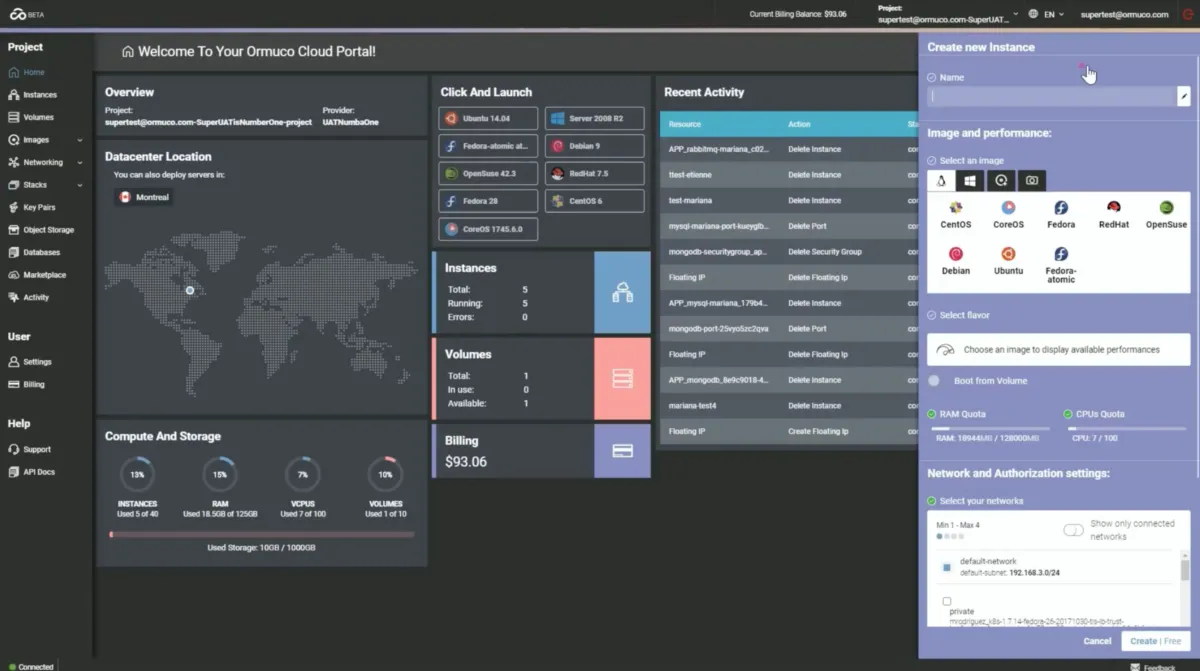Click the Instances network tile icon

pyautogui.click(x=622, y=292)
